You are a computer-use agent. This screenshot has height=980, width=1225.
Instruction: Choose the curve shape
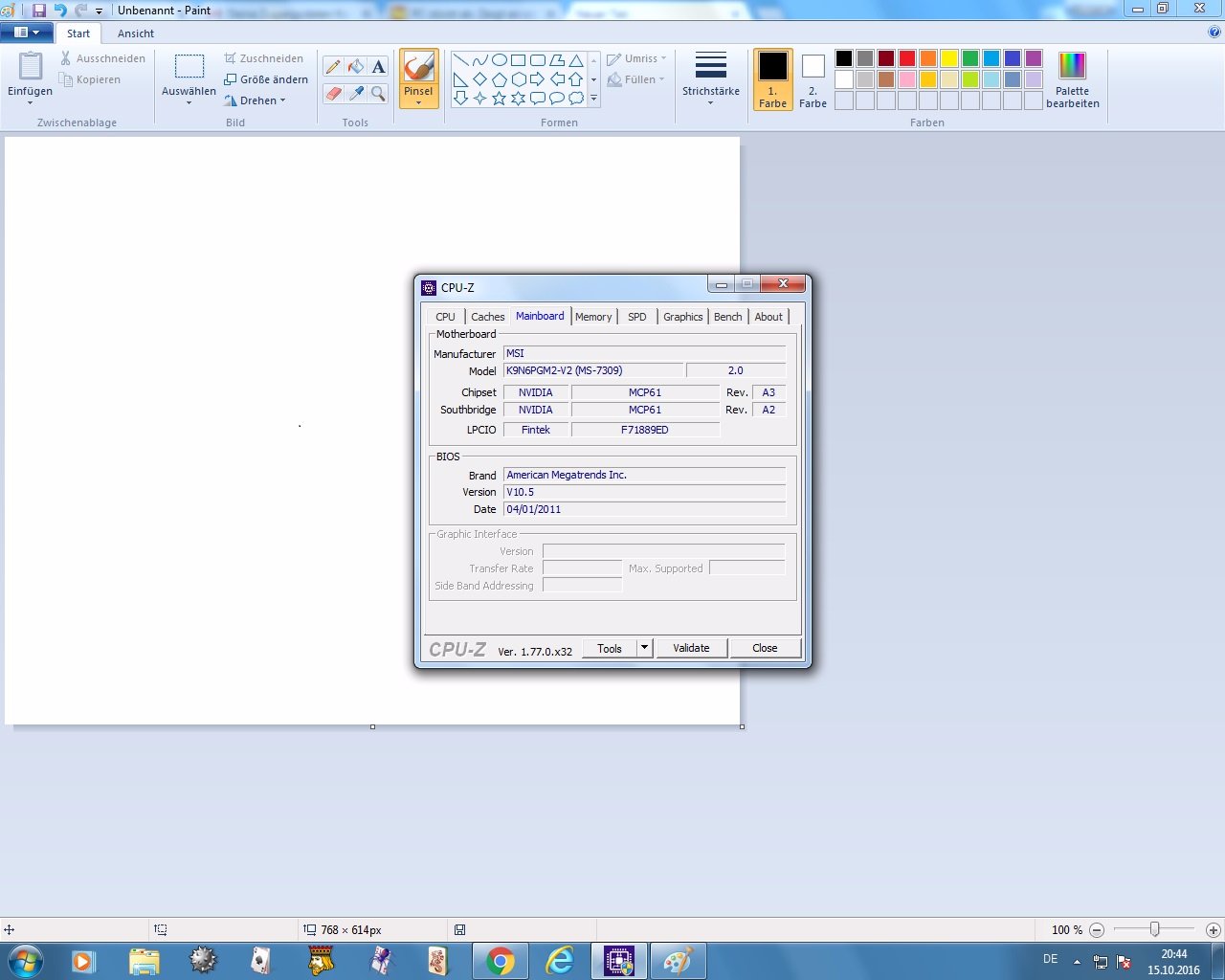[x=479, y=60]
